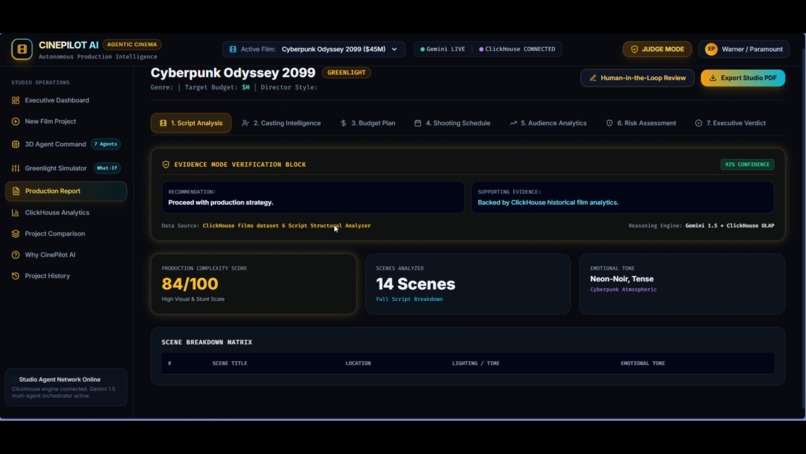This screenshot has width=806, height=454.
Task: Click the Export Studio PDF button
Action: click(743, 78)
